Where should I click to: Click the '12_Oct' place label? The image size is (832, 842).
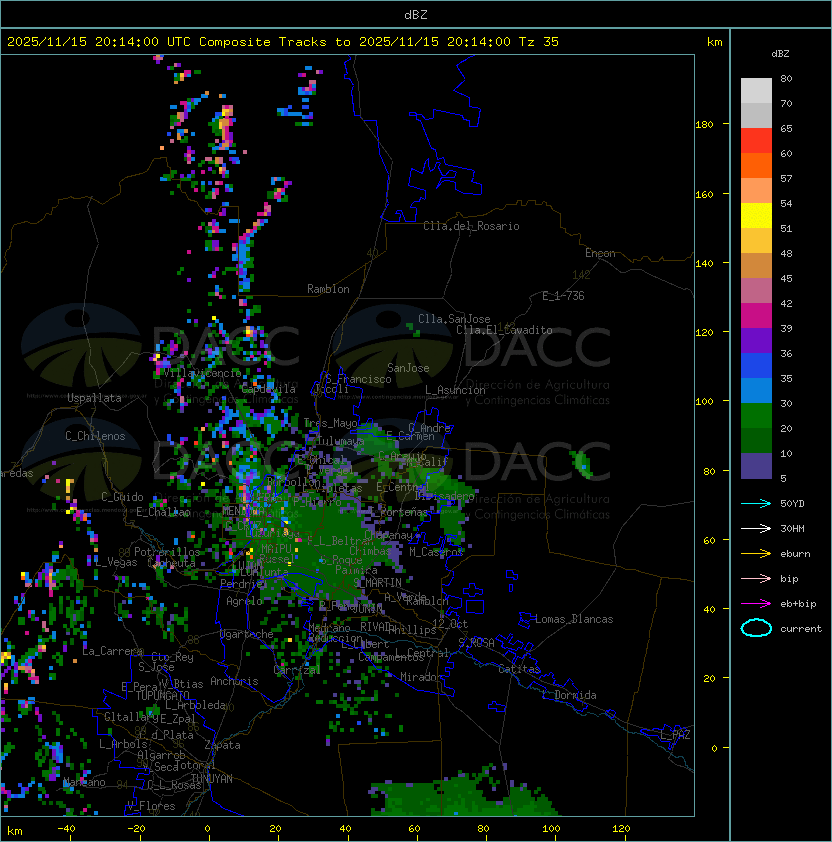point(450,624)
